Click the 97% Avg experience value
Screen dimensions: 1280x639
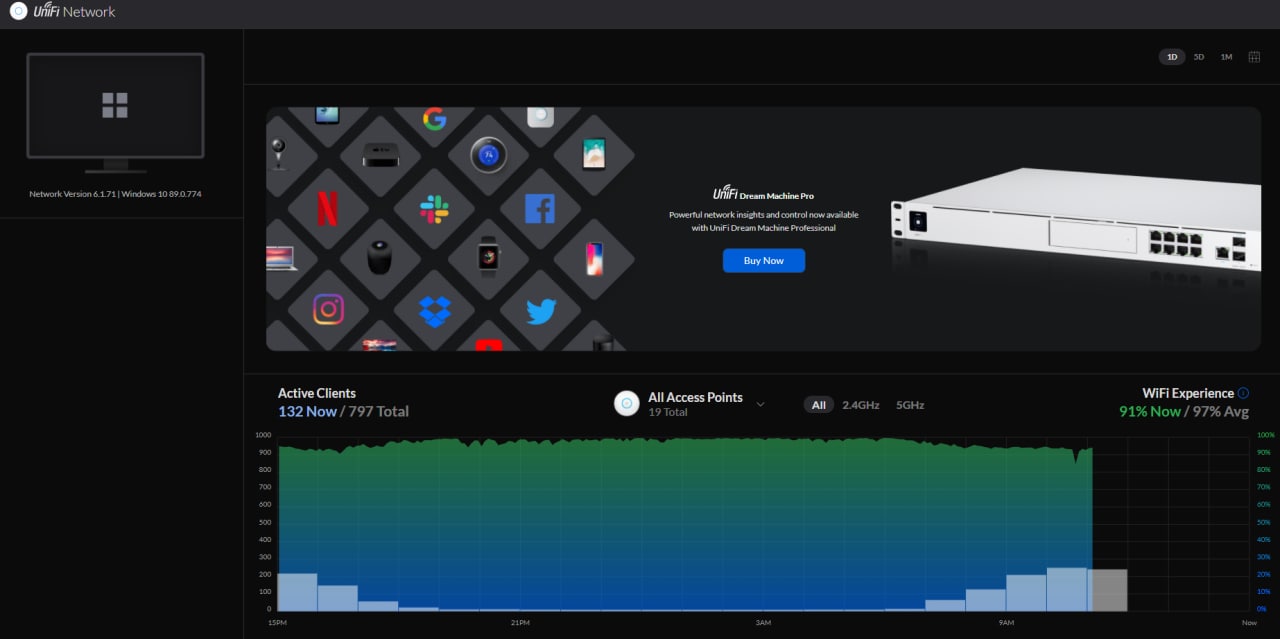click(x=1220, y=411)
